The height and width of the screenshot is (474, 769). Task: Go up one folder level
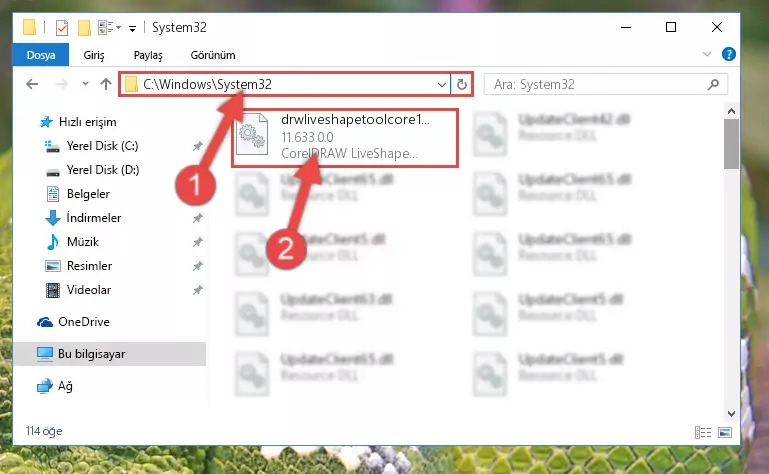(x=106, y=84)
